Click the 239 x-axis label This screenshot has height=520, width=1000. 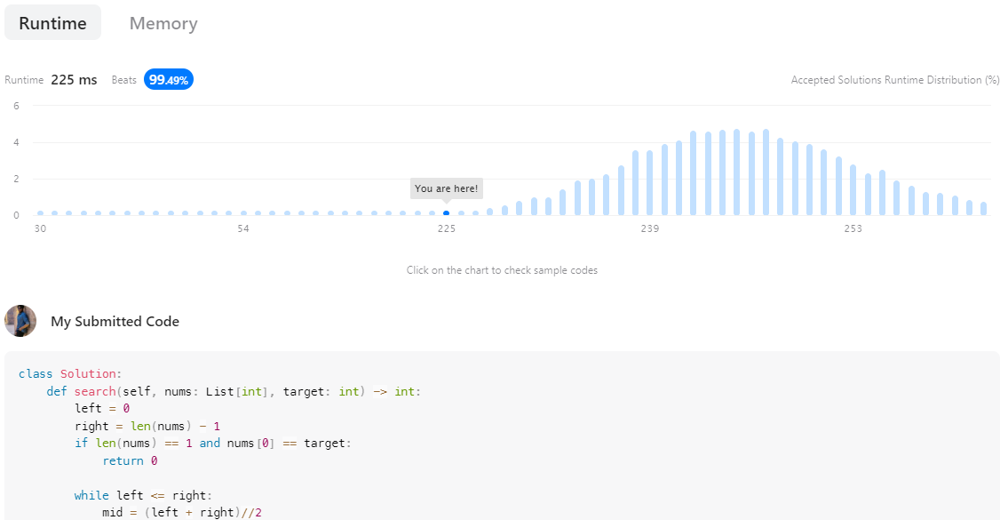650,229
